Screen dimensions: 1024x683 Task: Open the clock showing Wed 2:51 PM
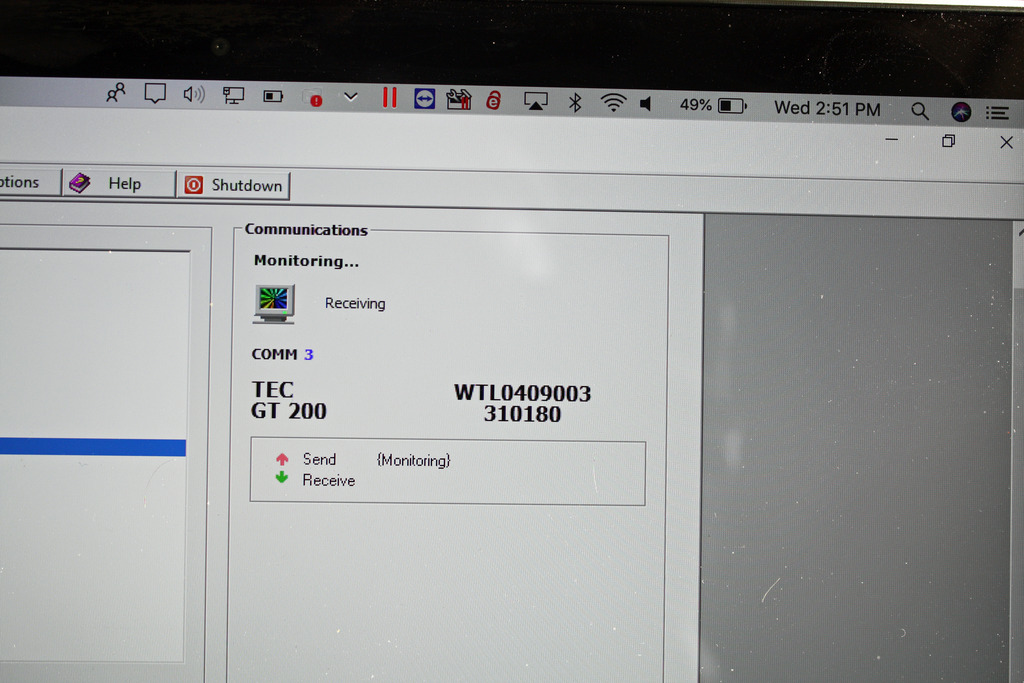[827, 108]
